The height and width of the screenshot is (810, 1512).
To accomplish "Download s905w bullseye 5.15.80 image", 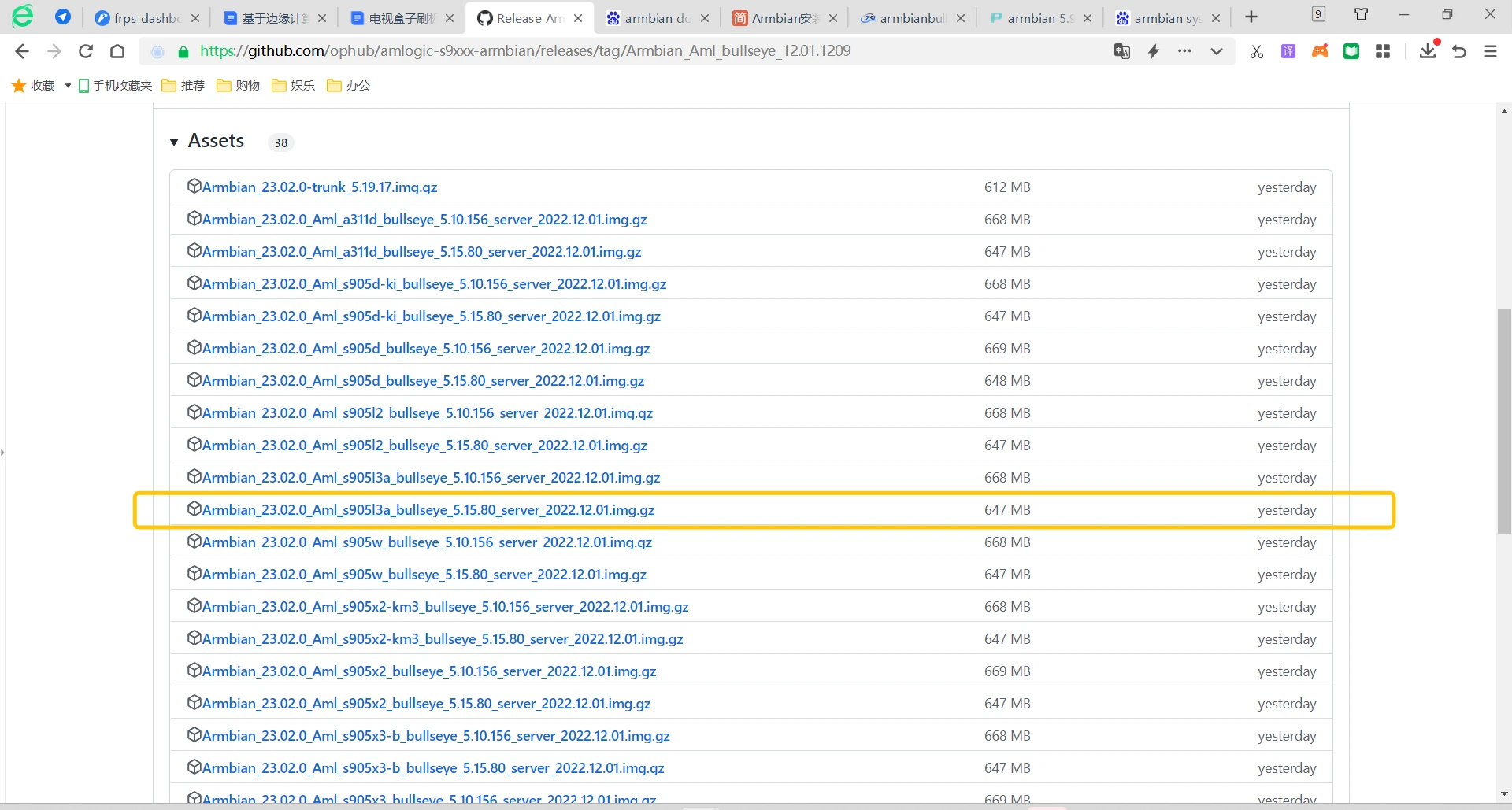I will [x=424, y=575].
